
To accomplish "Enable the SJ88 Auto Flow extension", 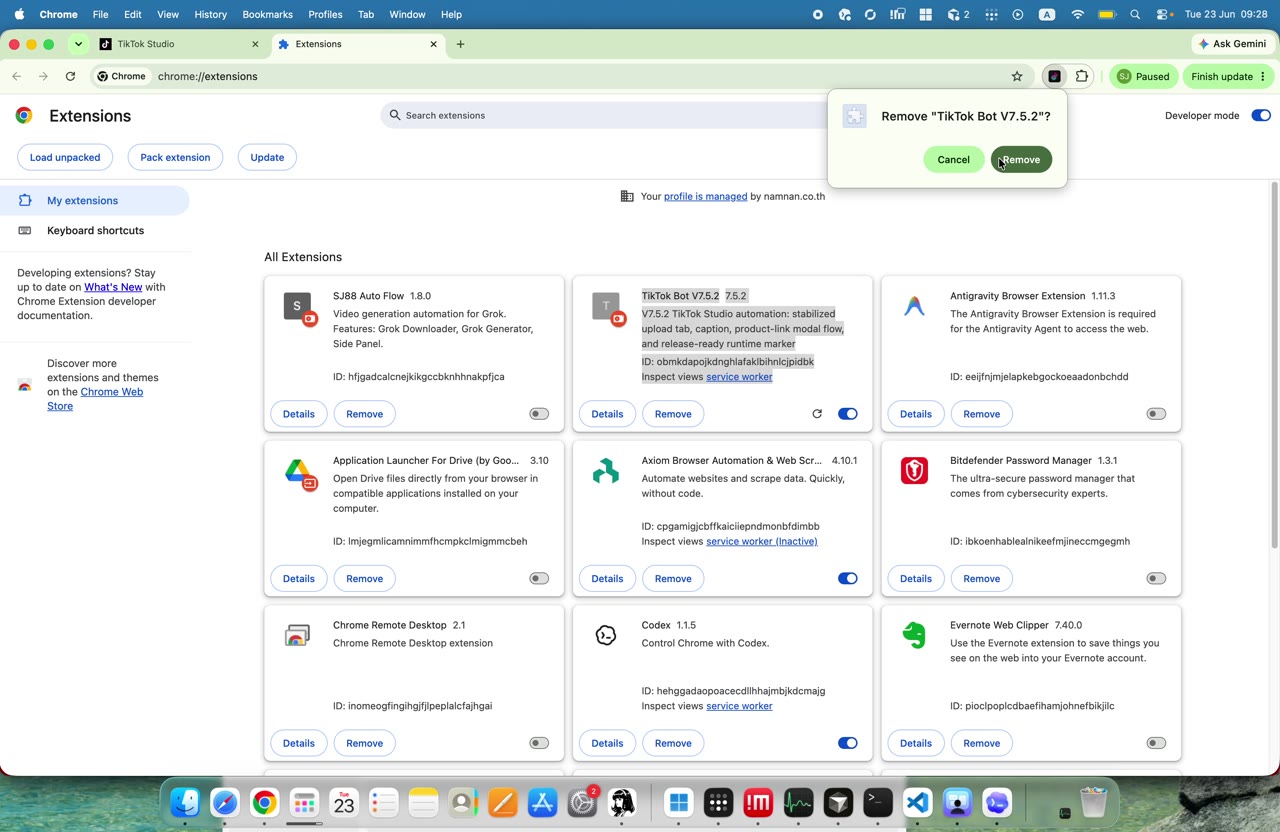I will pyautogui.click(x=539, y=414).
